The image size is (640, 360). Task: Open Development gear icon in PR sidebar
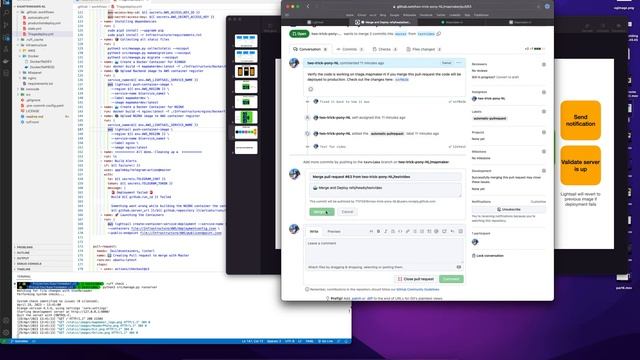pos(544,171)
